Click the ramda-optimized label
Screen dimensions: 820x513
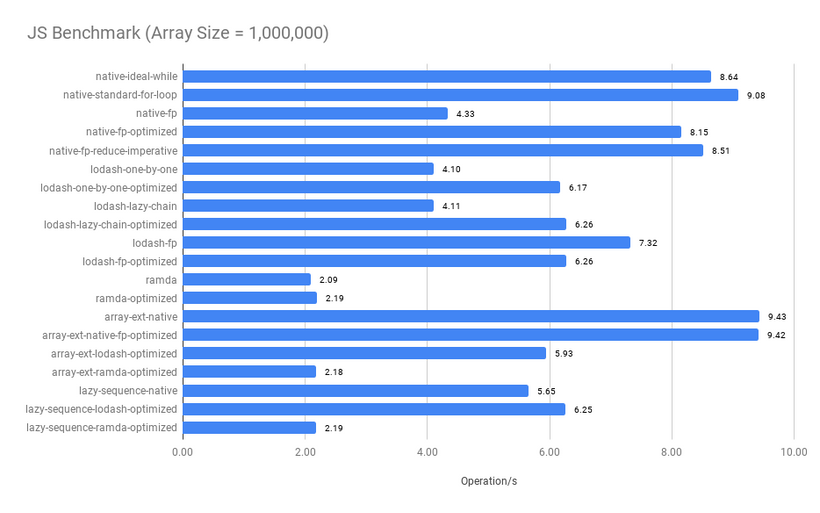[136, 298]
